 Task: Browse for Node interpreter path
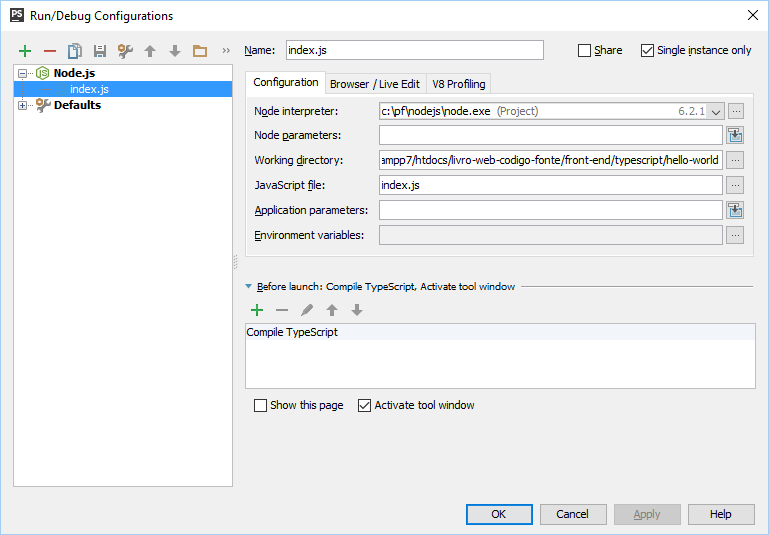click(x=735, y=111)
